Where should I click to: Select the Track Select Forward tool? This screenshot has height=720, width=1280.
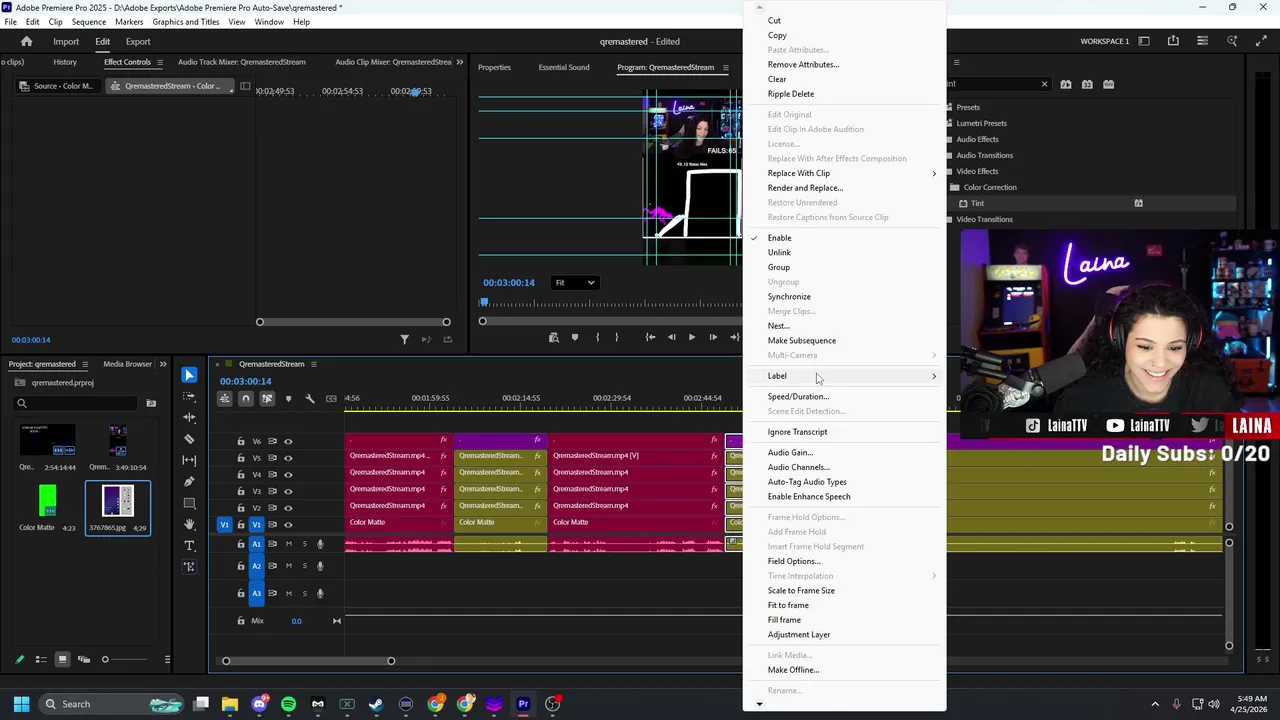189,397
